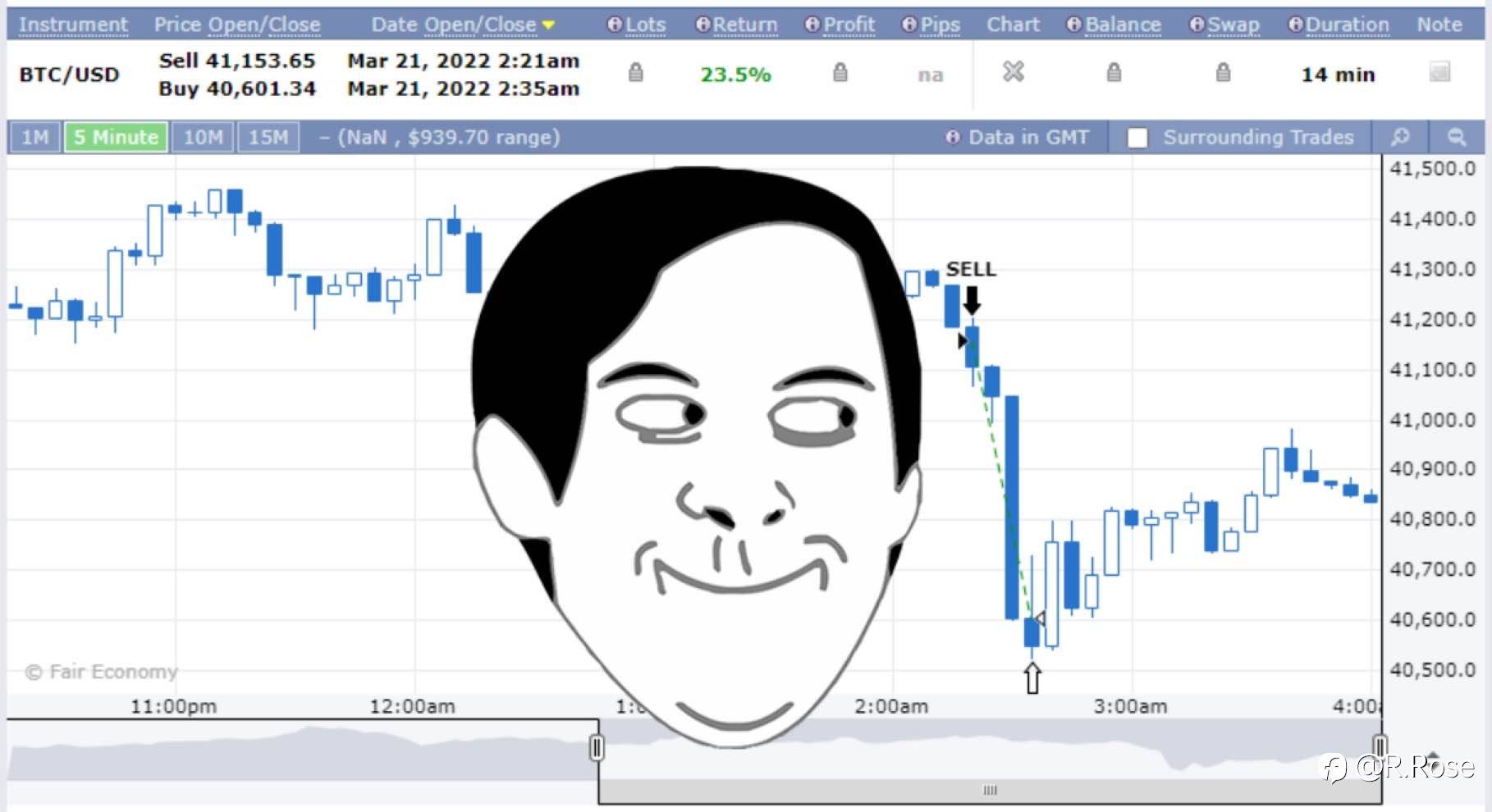The width and height of the screenshot is (1492, 812).
Task: Open the note icon for the BTC/USD trade
Action: [x=1439, y=72]
